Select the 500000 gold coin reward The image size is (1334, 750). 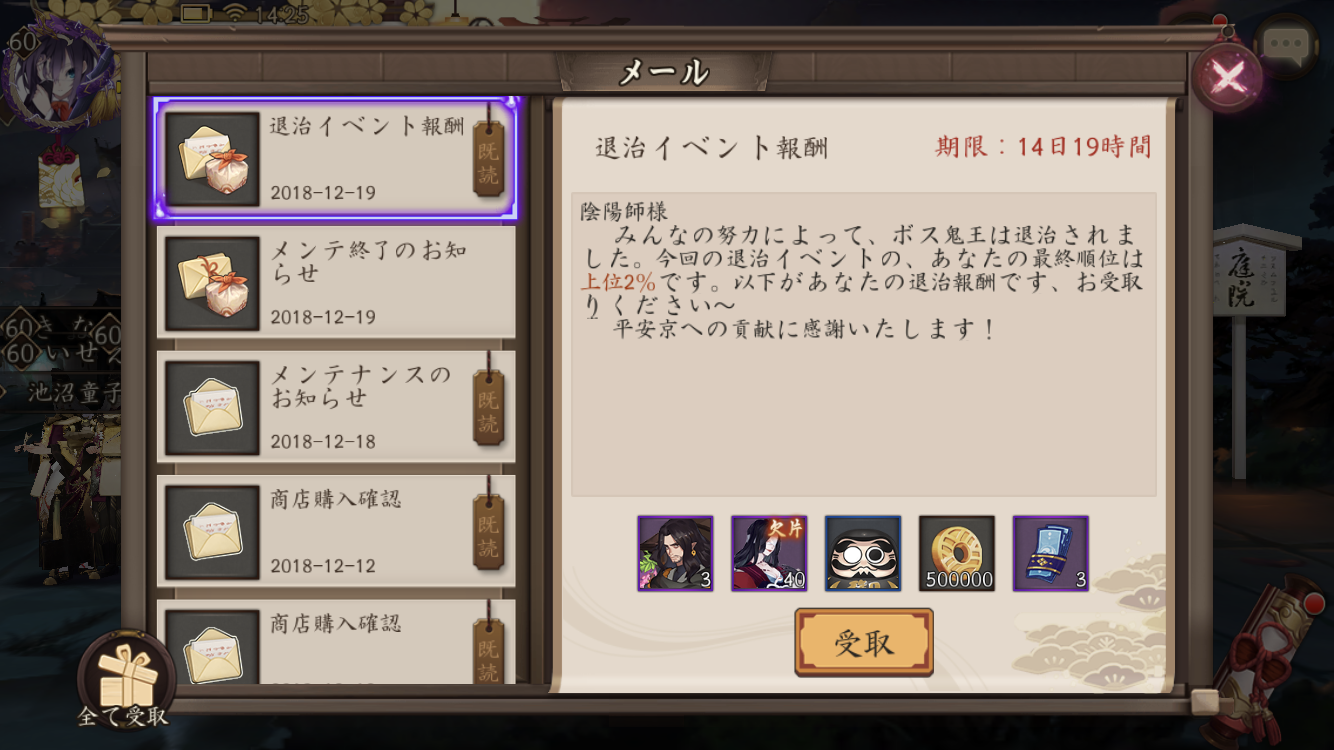(x=957, y=553)
